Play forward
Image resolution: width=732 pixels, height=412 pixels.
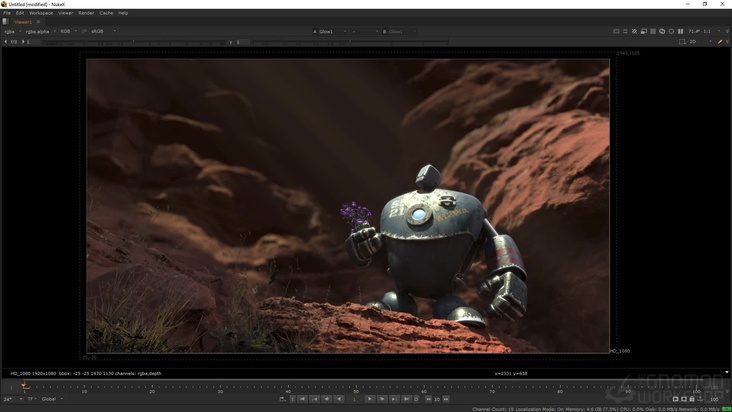(370, 399)
